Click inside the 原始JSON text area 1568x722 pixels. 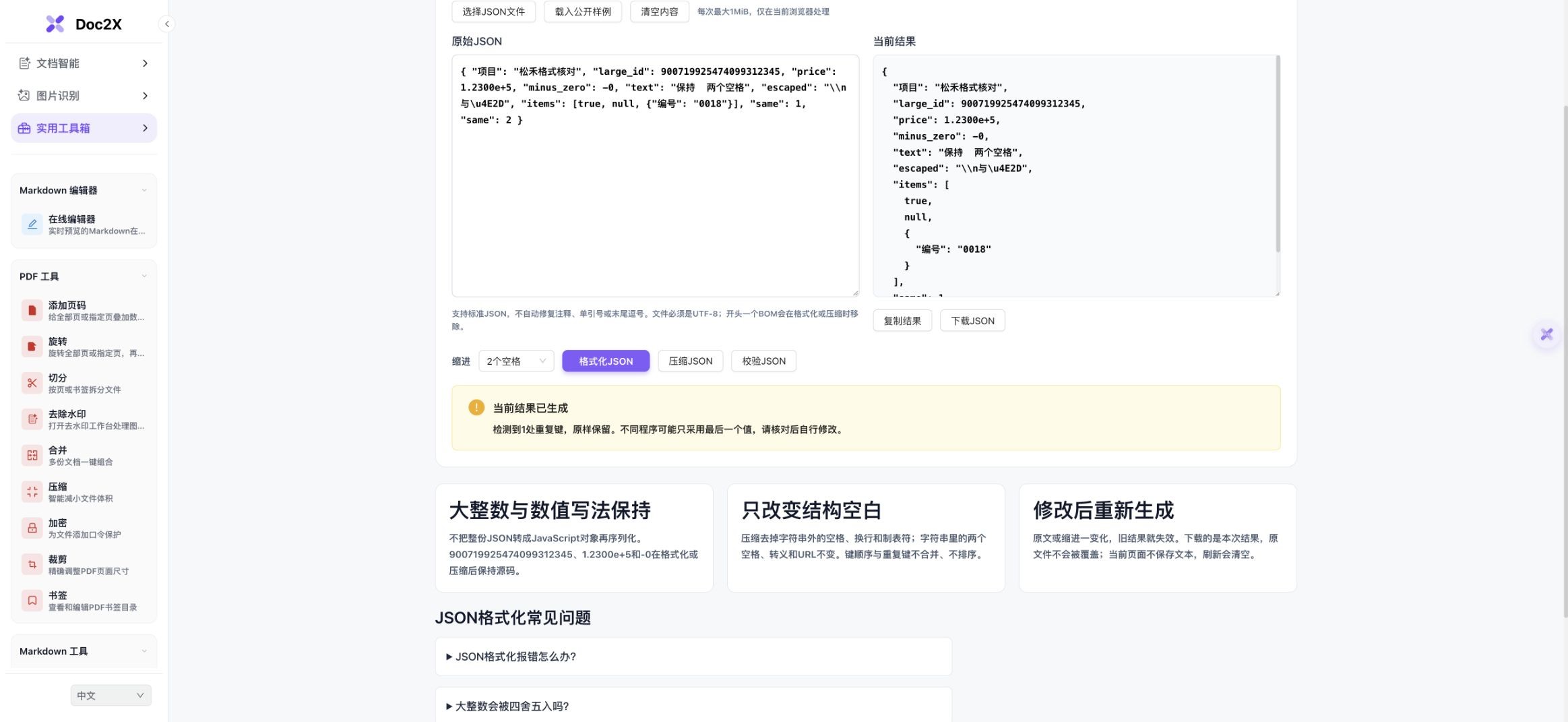[655, 176]
